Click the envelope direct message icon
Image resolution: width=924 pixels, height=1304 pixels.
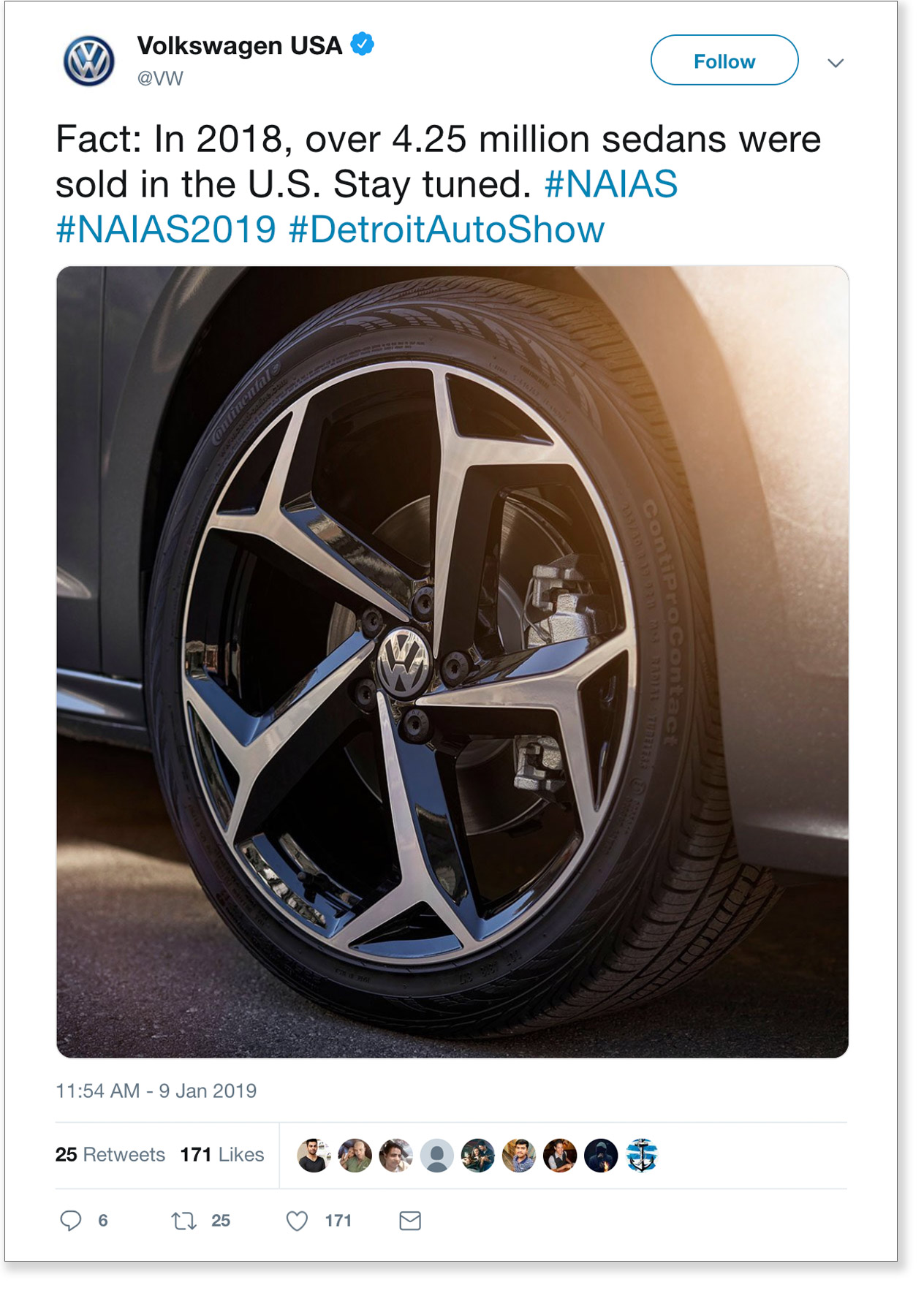pyautogui.click(x=410, y=1221)
